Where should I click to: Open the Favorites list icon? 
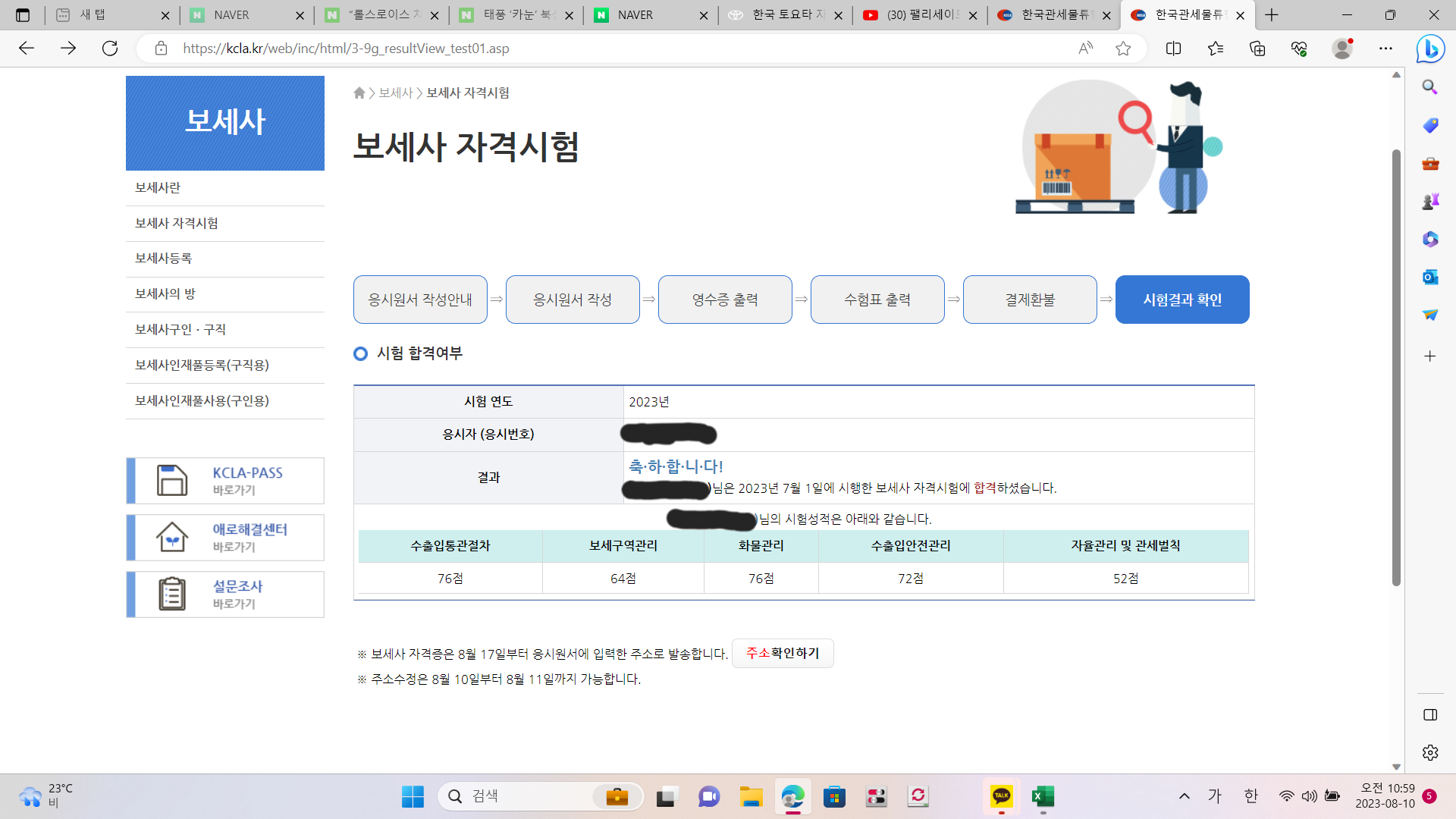point(1216,49)
